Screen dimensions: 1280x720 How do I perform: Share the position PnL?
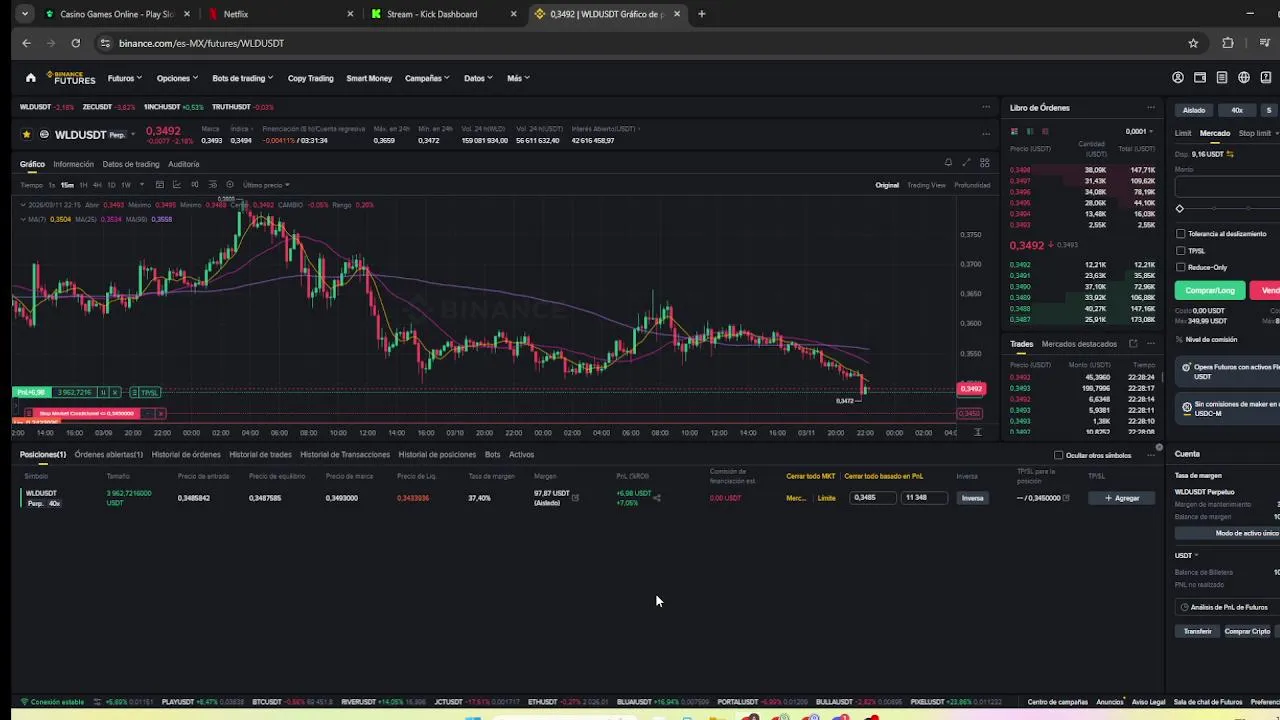pyautogui.click(x=657, y=497)
